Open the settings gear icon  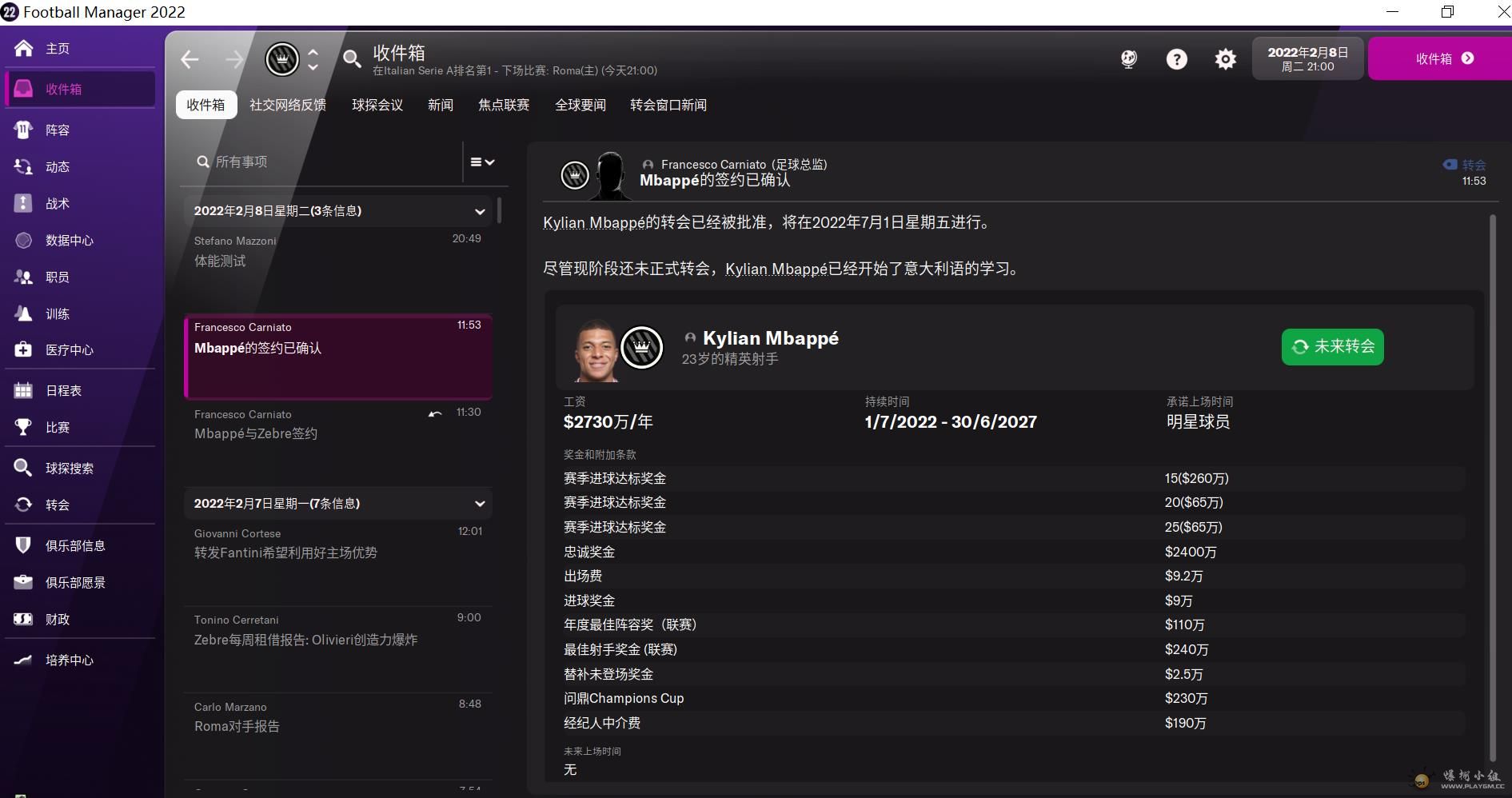click(x=1225, y=58)
